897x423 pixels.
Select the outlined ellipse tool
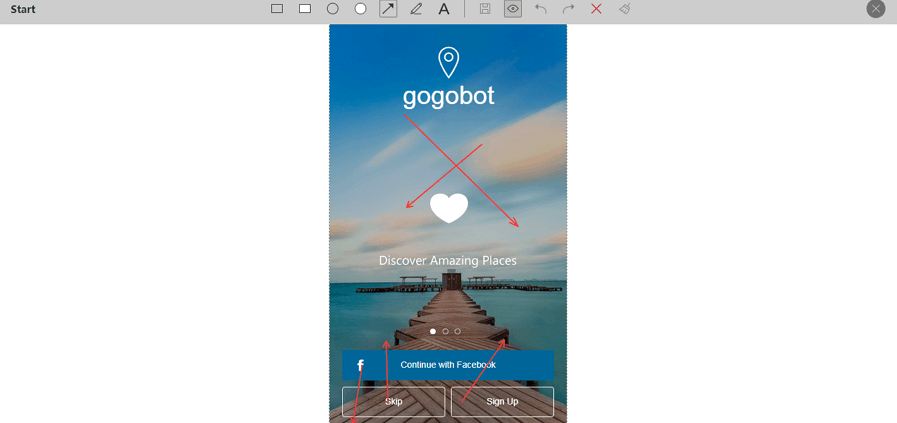pos(333,9)
